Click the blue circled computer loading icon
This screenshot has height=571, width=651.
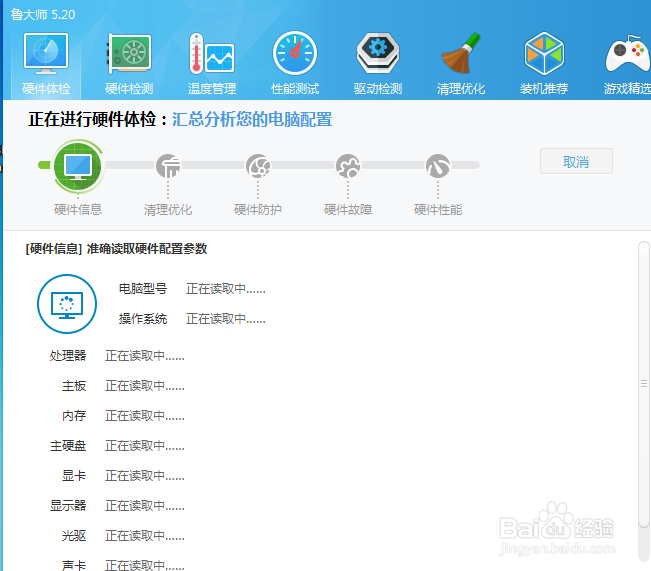click(67, 304)
